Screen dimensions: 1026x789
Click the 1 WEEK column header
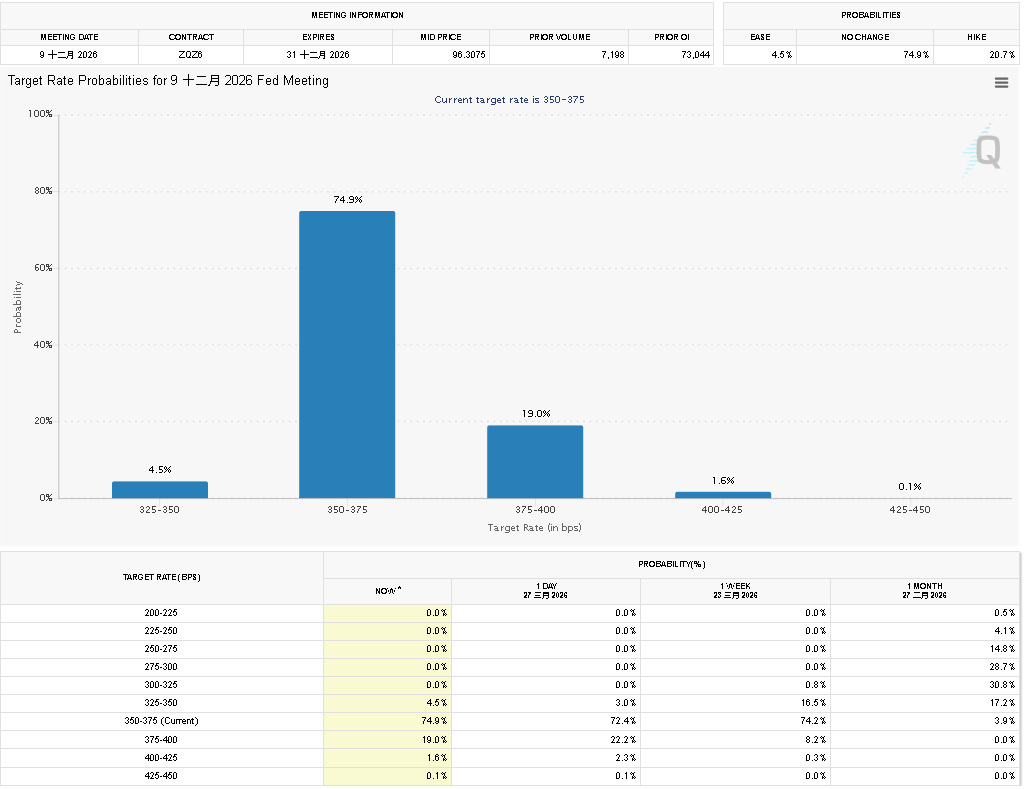[x=735, y=590]
